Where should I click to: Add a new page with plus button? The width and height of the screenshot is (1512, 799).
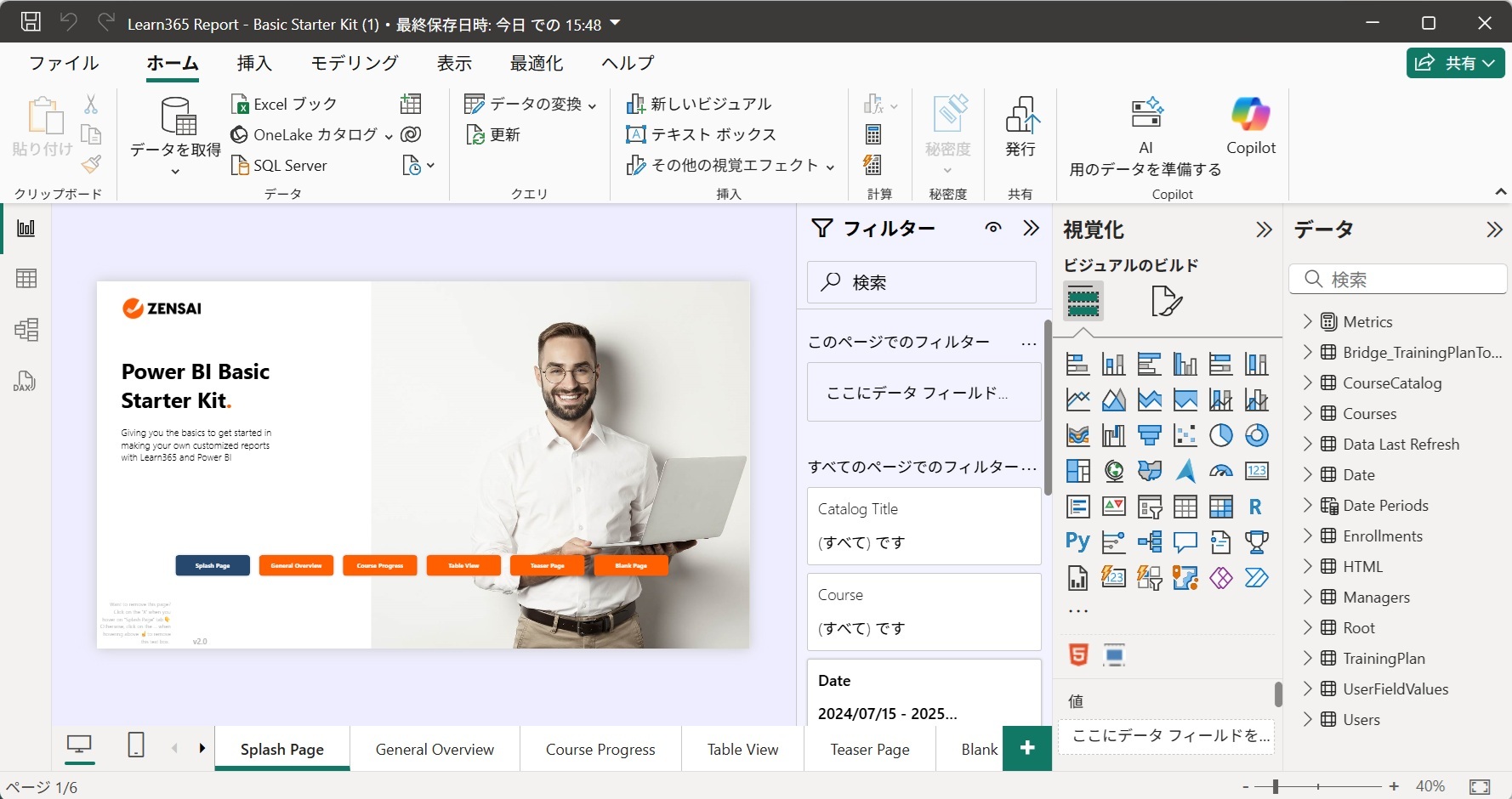[1027, 748]
